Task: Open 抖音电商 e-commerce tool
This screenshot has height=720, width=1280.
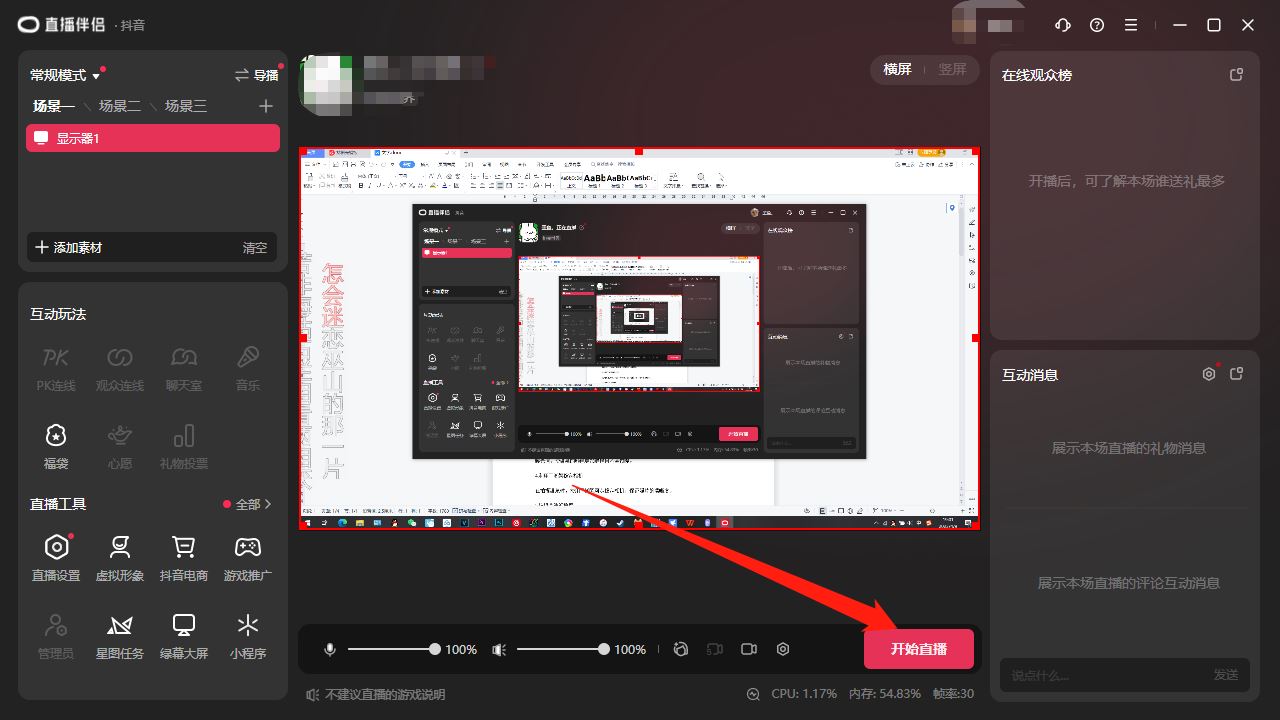Action: (184, 558)
